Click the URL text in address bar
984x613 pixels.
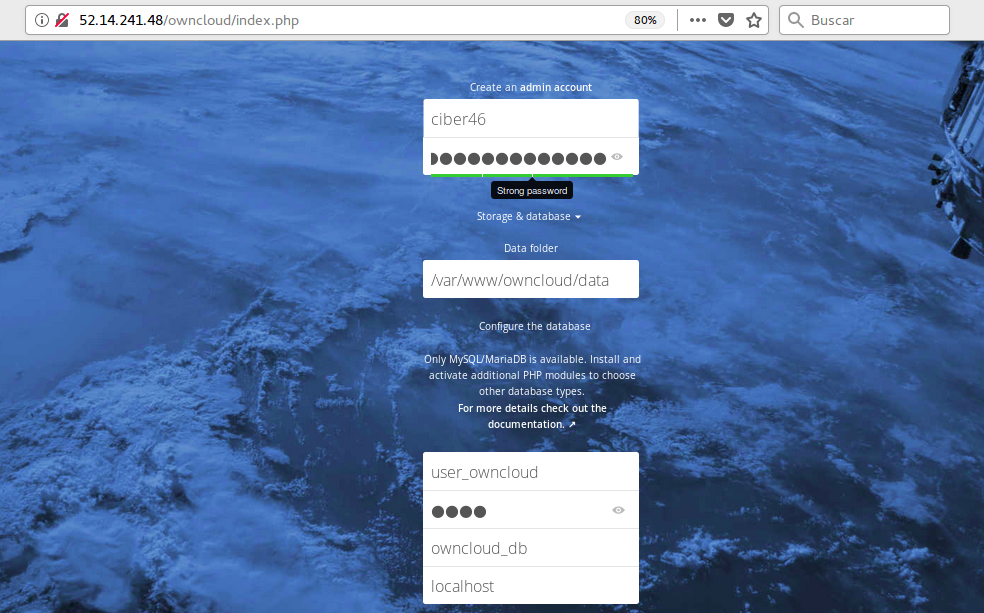pos(189,20)
